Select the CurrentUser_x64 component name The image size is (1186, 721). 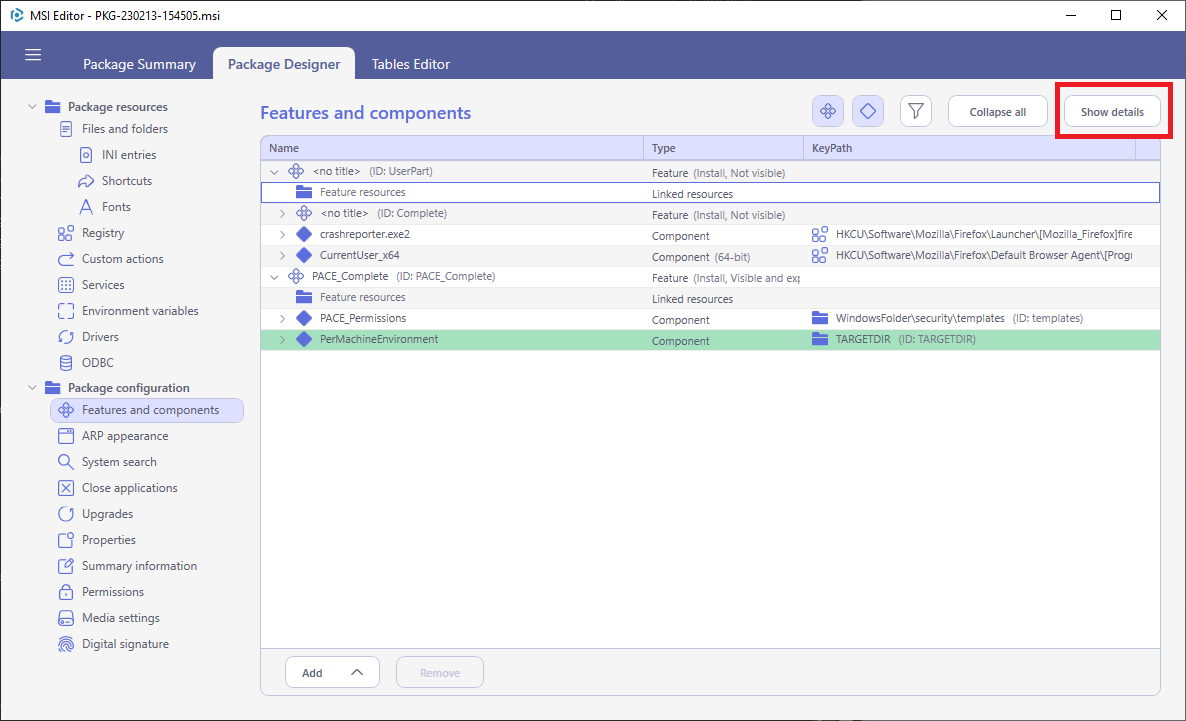click(359, 256)
